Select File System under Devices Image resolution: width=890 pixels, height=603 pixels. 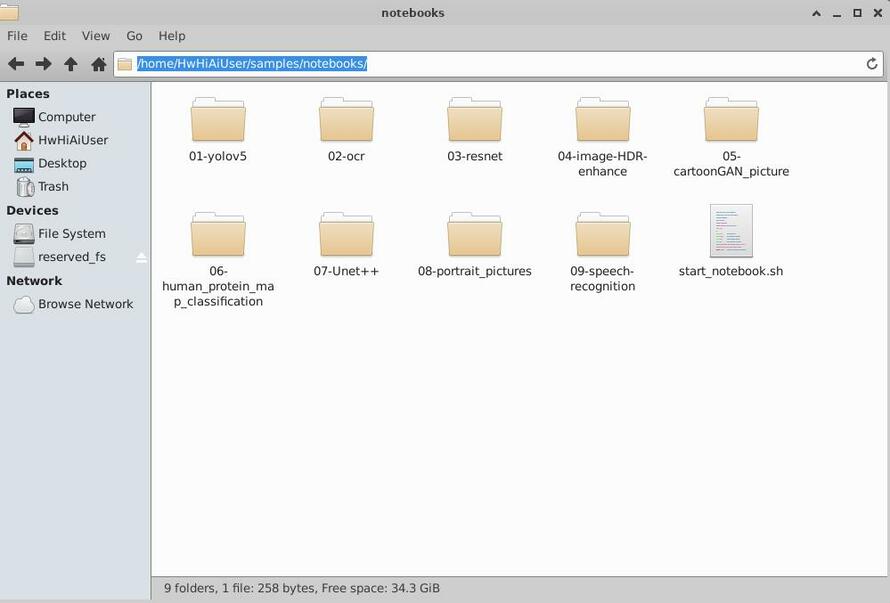pos(71,234)
